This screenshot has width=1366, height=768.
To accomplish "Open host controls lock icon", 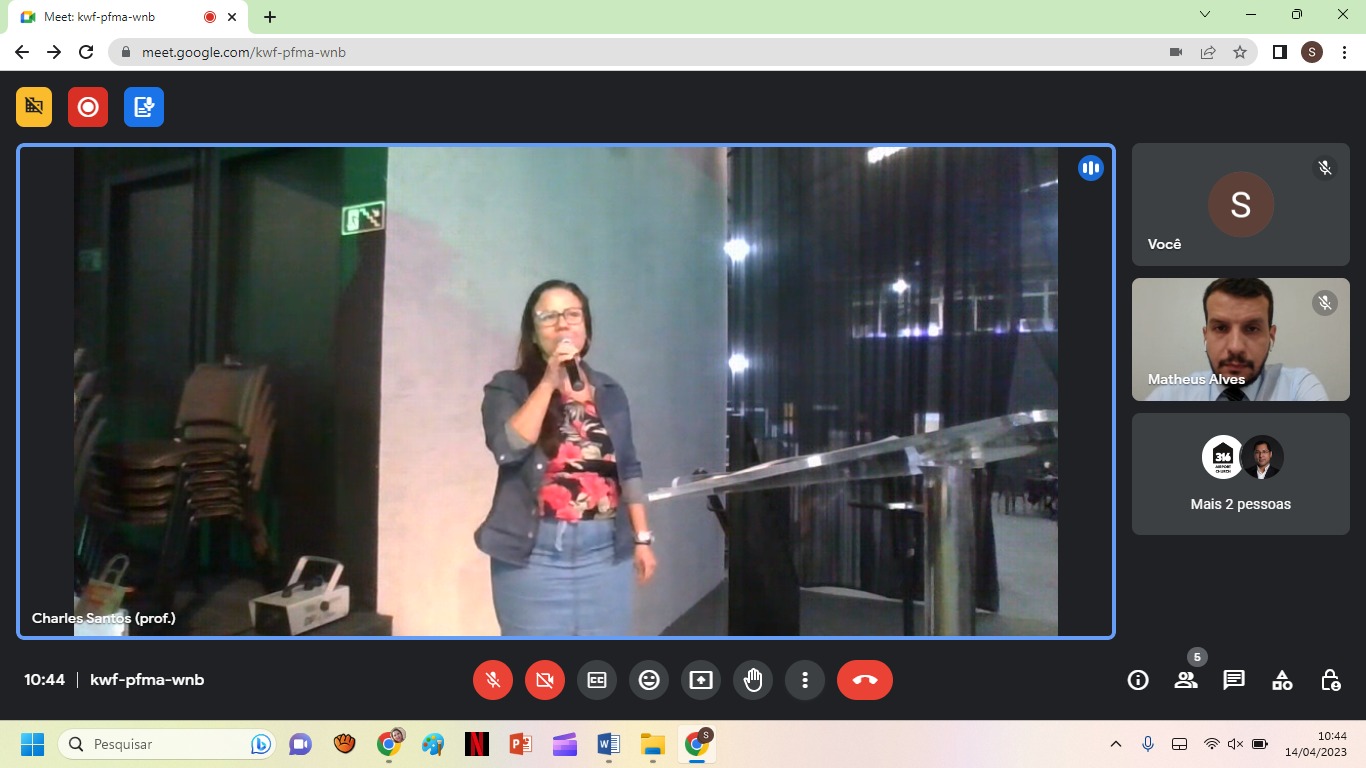I will coord(1330,680).
